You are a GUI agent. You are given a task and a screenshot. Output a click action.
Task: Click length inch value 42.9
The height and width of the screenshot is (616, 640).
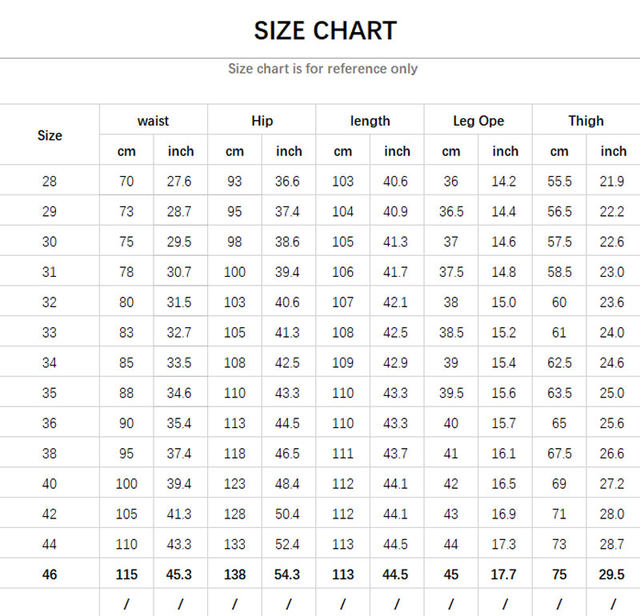point(397,363)
